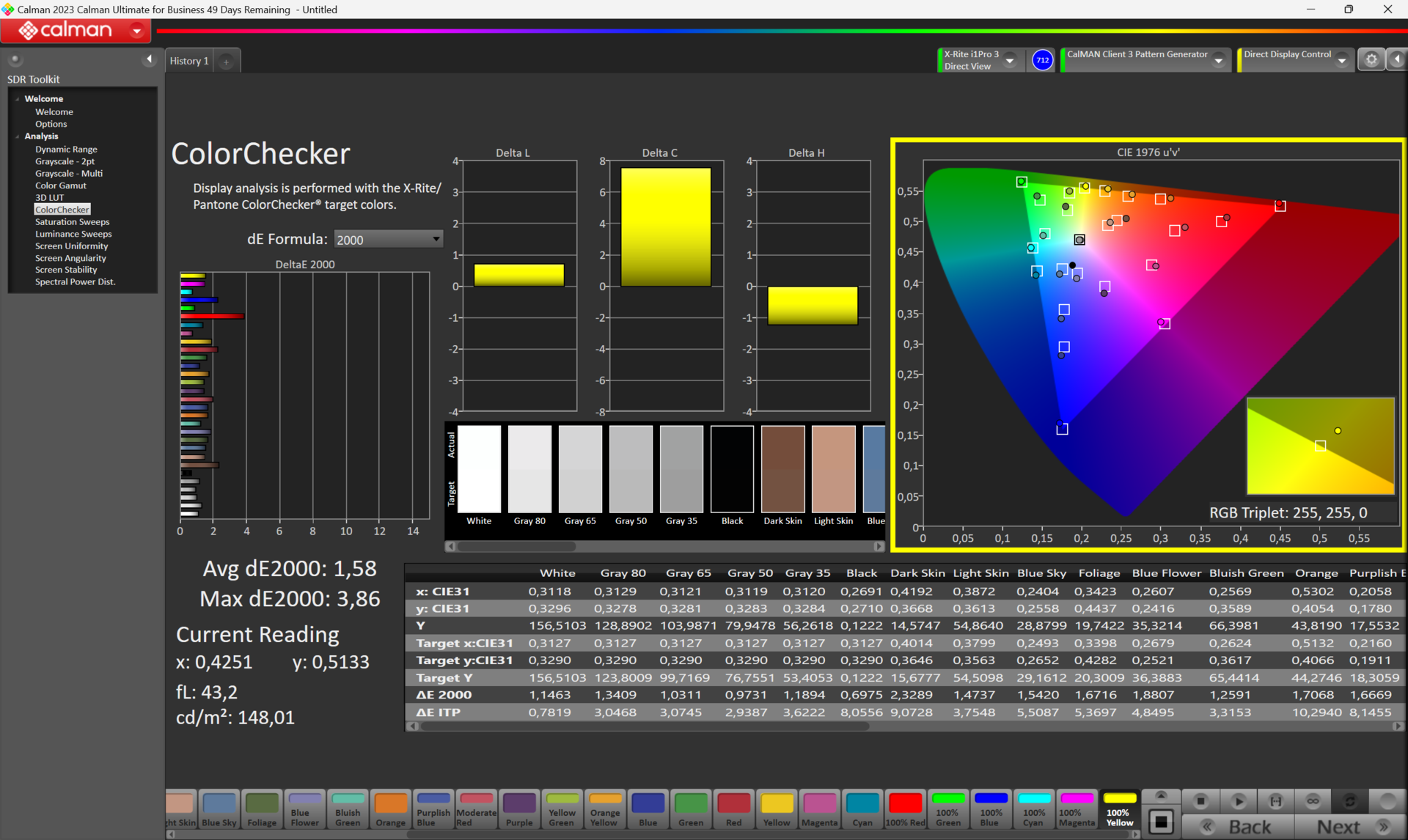Select Saturation Sweeps in the sidebar
Screen dimensions: 1408x840
(72, 221)
